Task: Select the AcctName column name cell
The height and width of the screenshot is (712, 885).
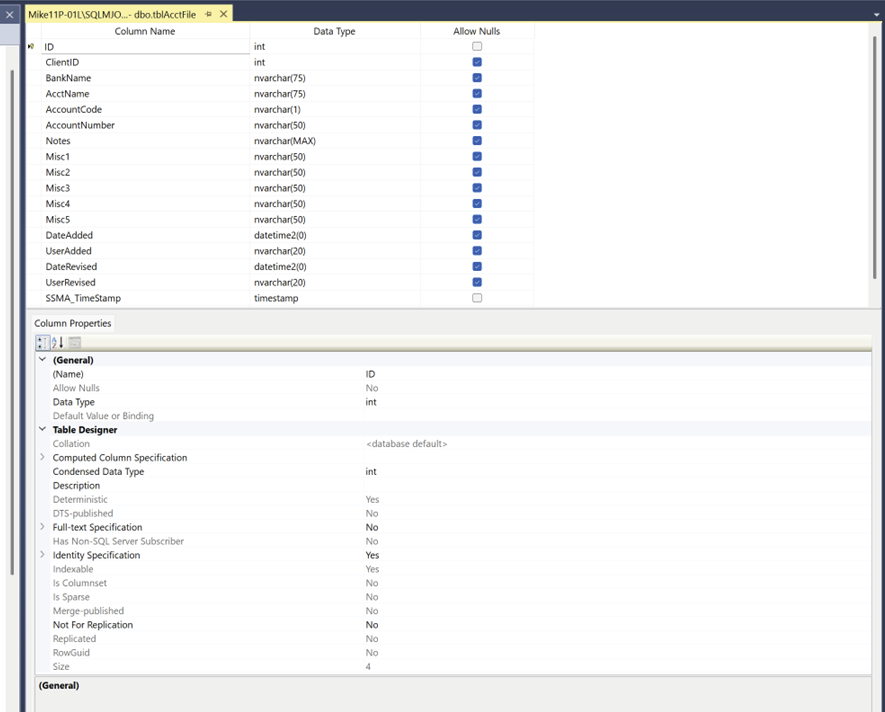Action: pyautogui.click(x=146, y=94)
